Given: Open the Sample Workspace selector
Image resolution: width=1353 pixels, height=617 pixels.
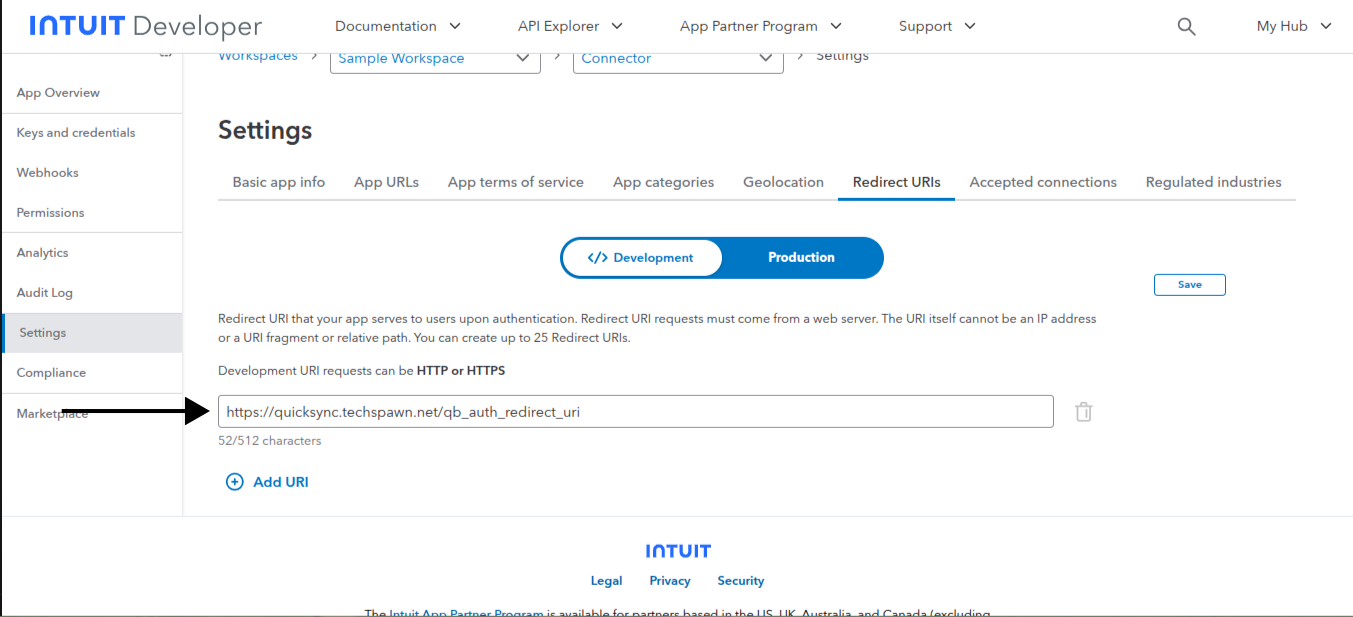Looking at the screenshot, I should (434, 59).
